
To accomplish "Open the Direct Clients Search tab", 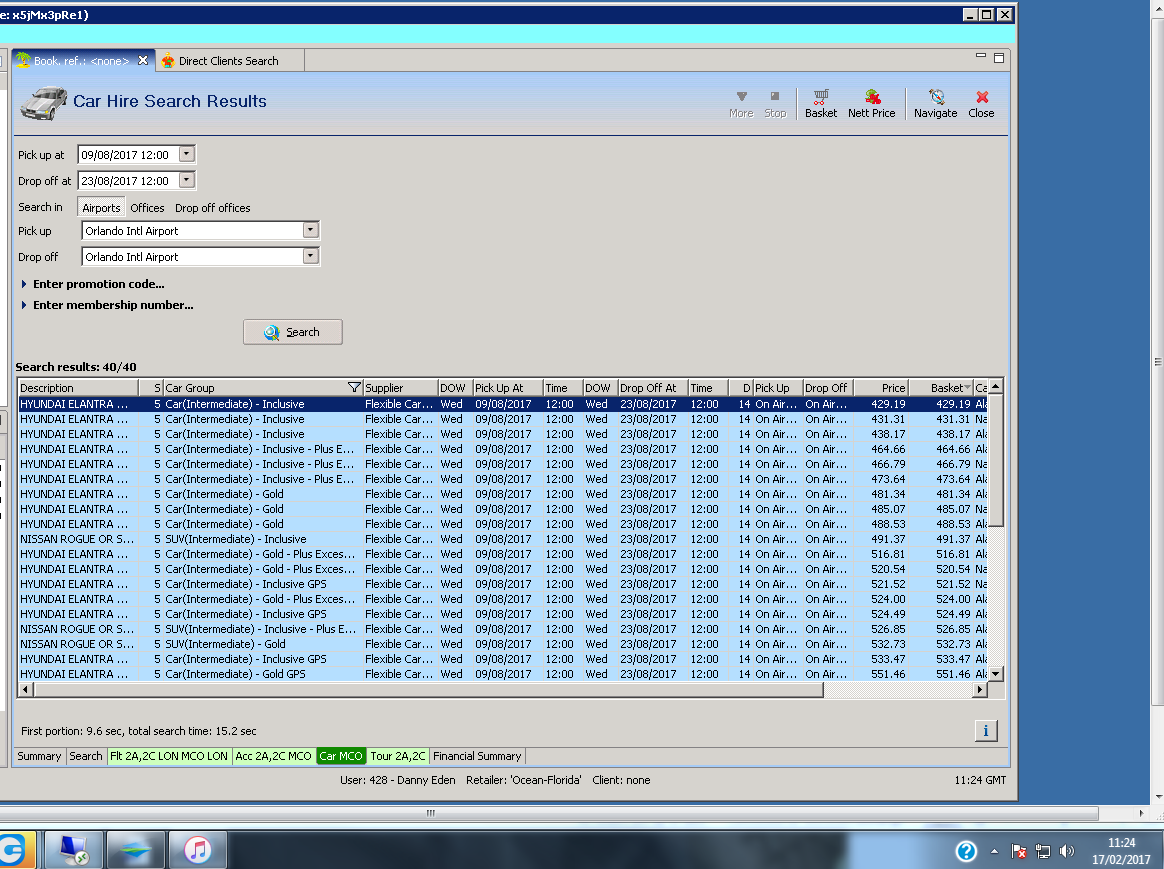I will point(228,61).
